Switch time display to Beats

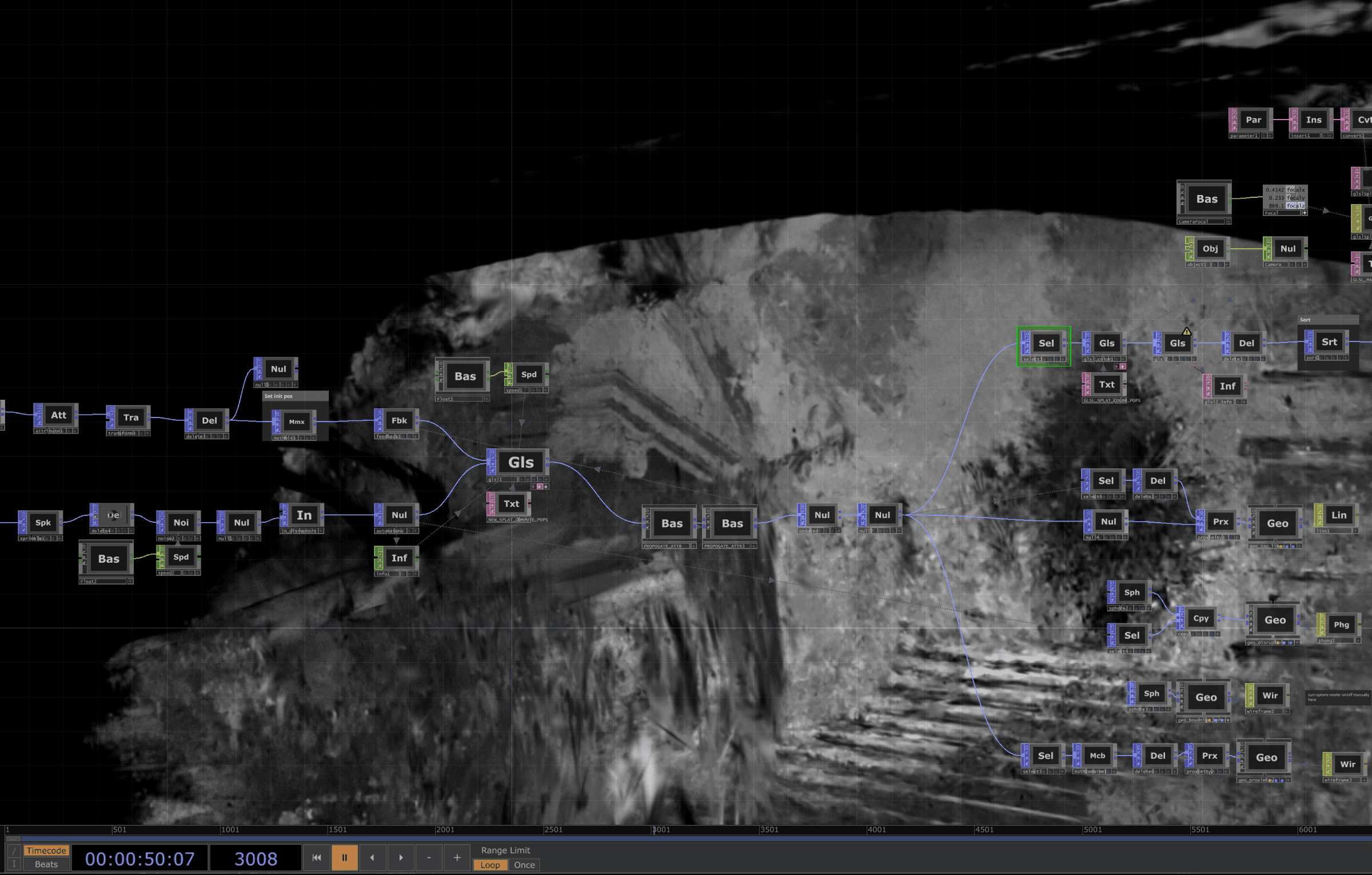[x=46, y=864]
